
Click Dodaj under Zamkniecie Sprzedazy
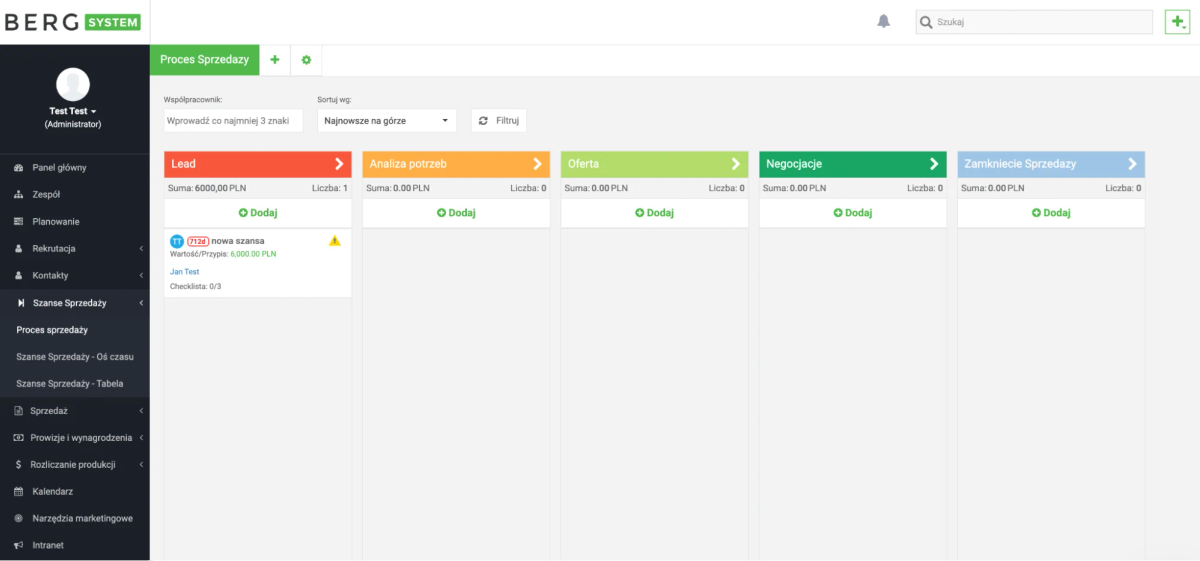click(1051, 213)
